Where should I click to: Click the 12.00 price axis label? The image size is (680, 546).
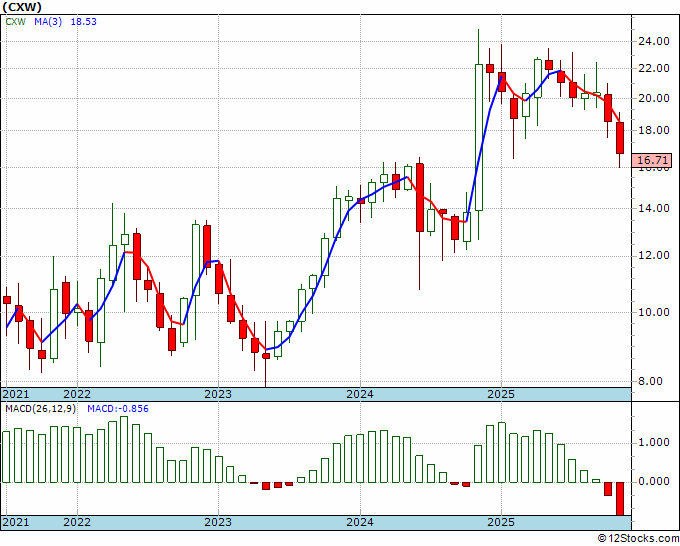point(654,256)
